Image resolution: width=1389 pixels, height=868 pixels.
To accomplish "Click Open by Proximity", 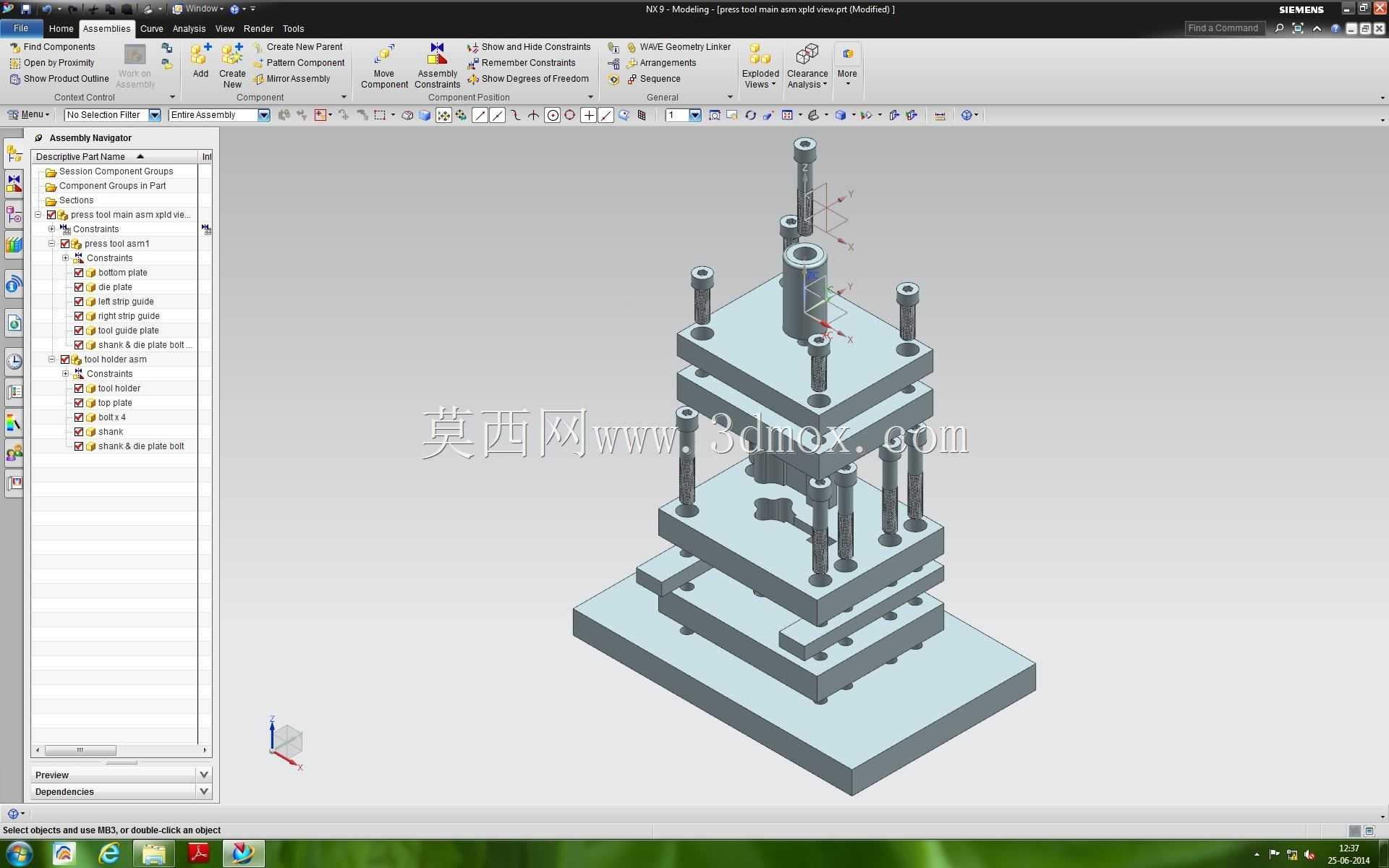I will 52,63.
